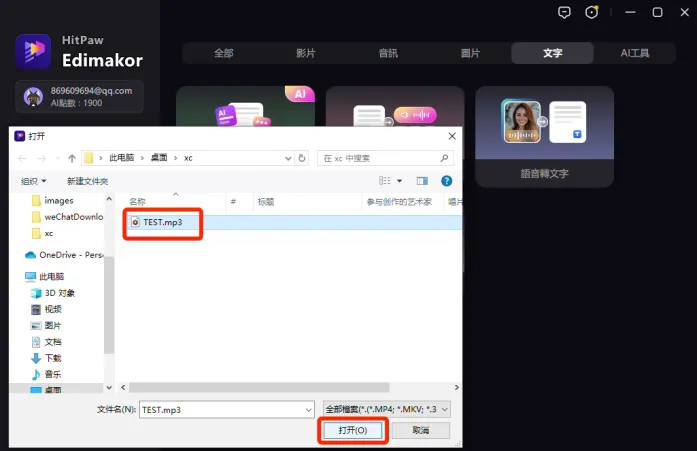Sort by the 标题 column header
This screenshot has width=697, height=451.
pyautogui.click(x=308, y=202)
